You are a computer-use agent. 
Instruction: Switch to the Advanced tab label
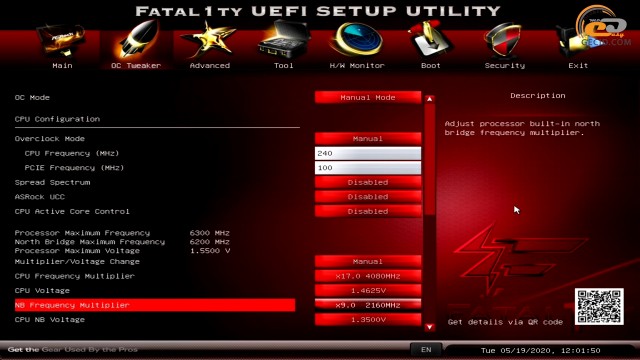(210, 66)
